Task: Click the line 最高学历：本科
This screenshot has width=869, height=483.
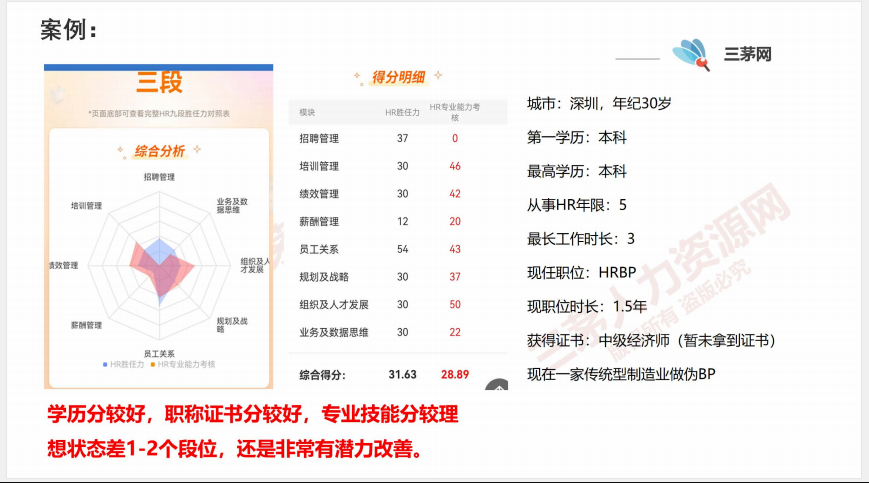Action: (x=577, y=171)
